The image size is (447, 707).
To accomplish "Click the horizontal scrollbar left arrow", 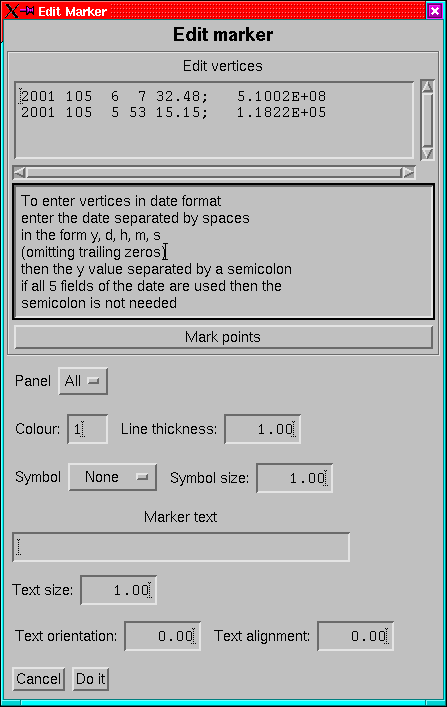I will pyautogui.click(x=19, y=172).
